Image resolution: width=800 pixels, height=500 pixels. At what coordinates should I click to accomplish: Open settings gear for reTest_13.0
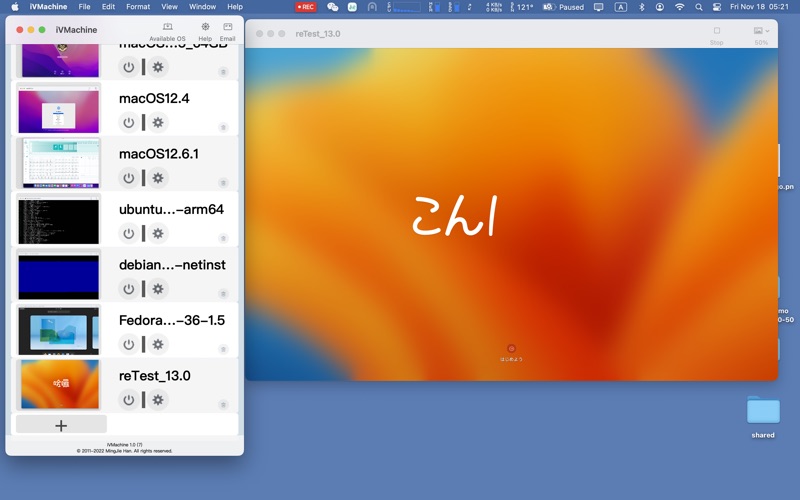pos(158,400)
